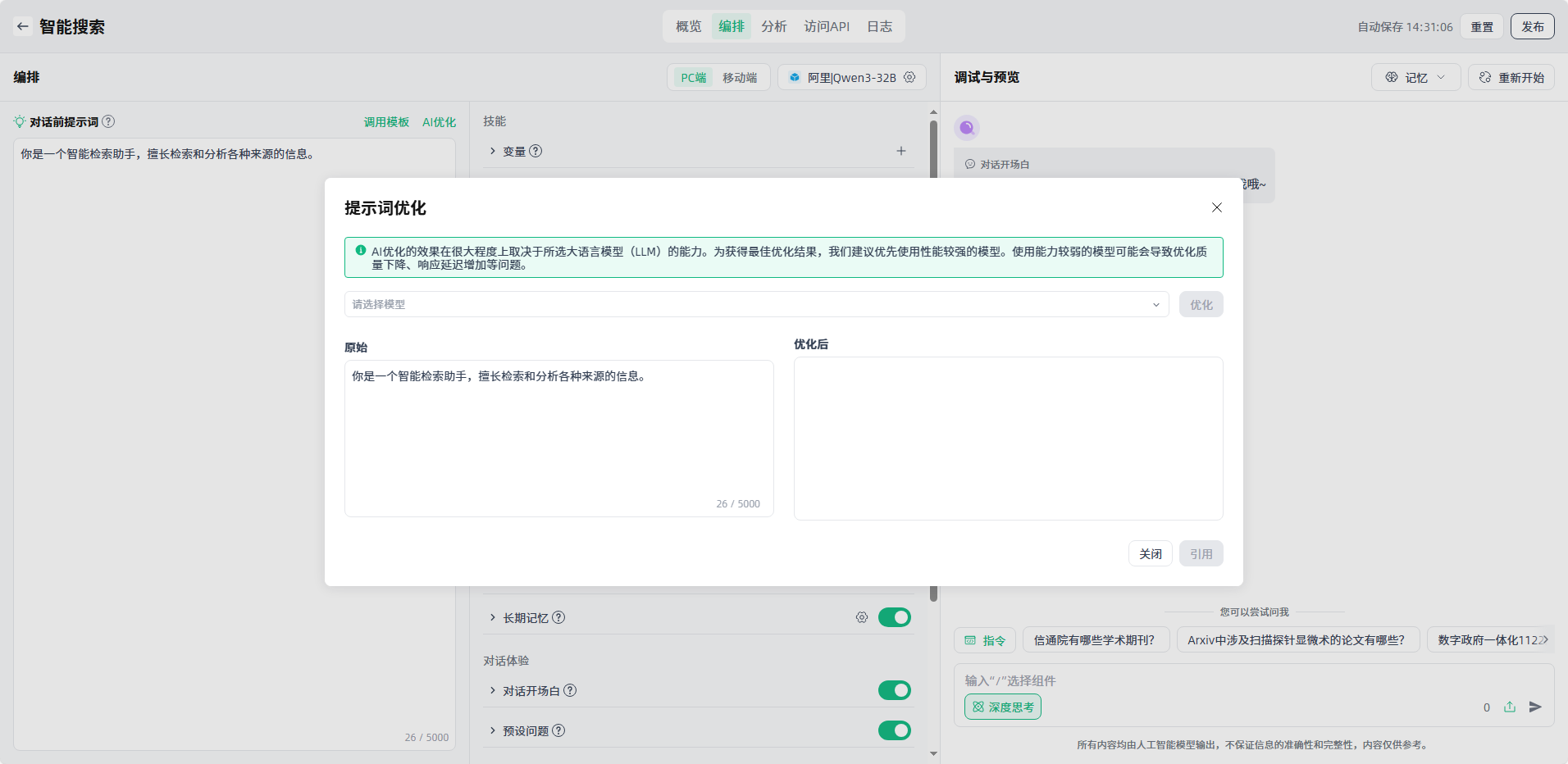Image resolution: width=1568 pixels, height=764 pixels.
Task: Click the plus icon to add a 变量
Action: click(x=901, y=151)
